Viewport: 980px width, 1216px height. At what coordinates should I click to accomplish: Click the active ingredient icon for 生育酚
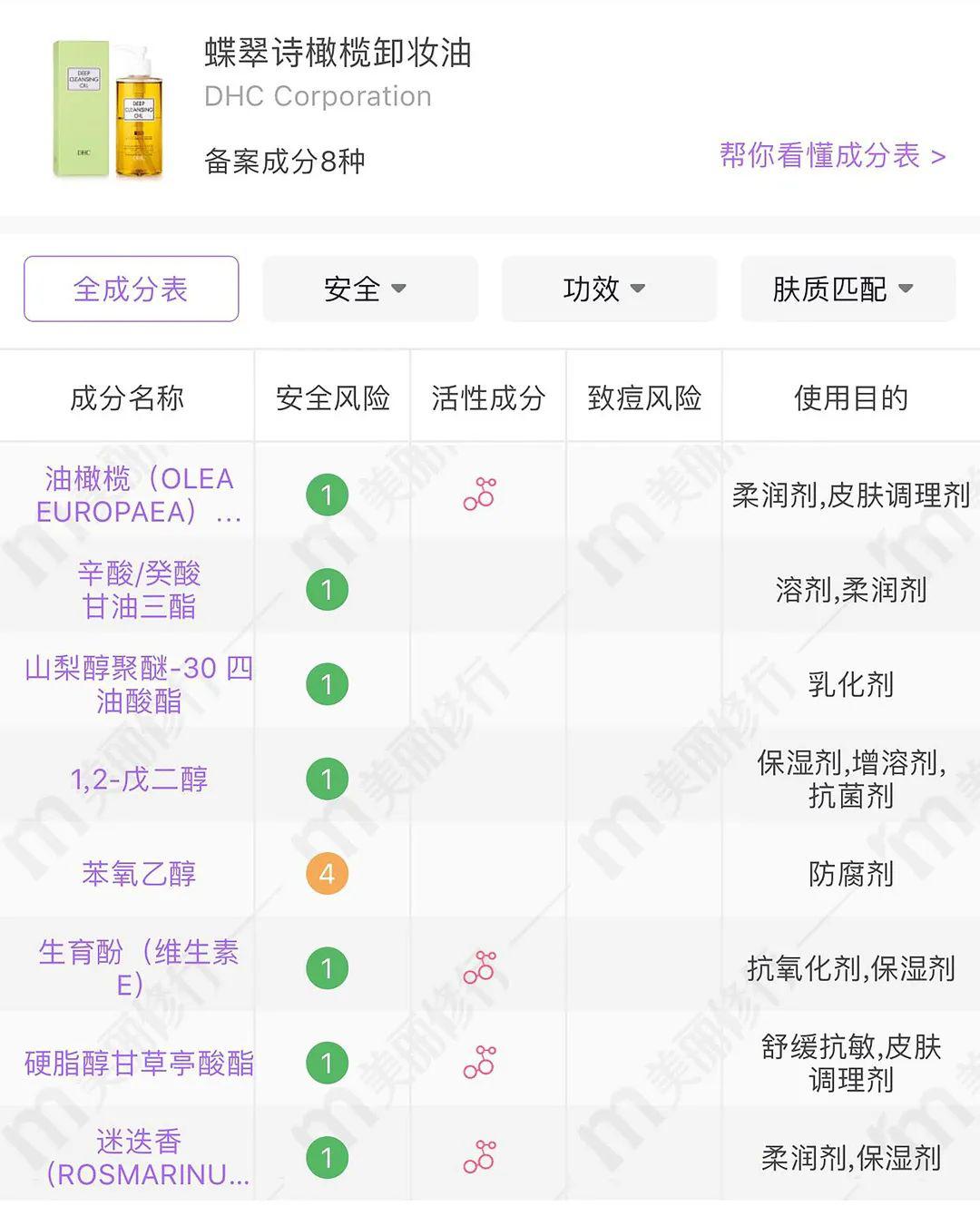tap(479, 968)
